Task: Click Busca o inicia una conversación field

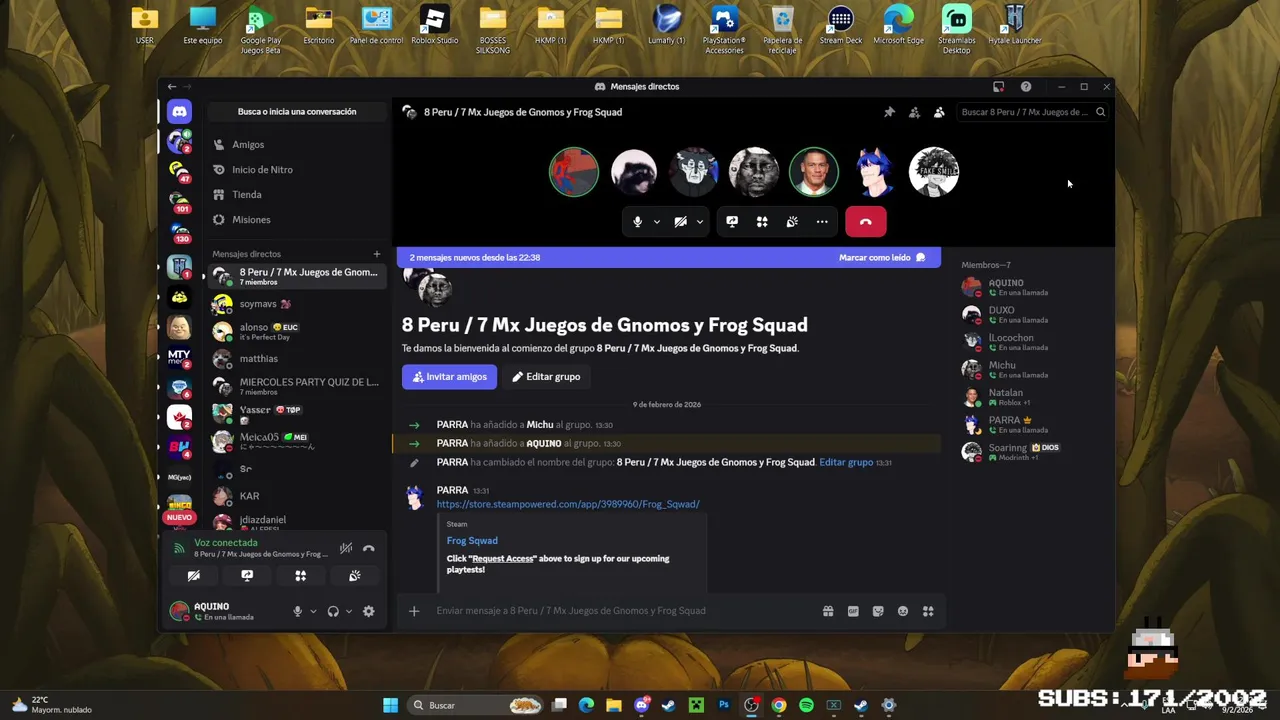Action: pyautogui.click(x=297, y=112)
